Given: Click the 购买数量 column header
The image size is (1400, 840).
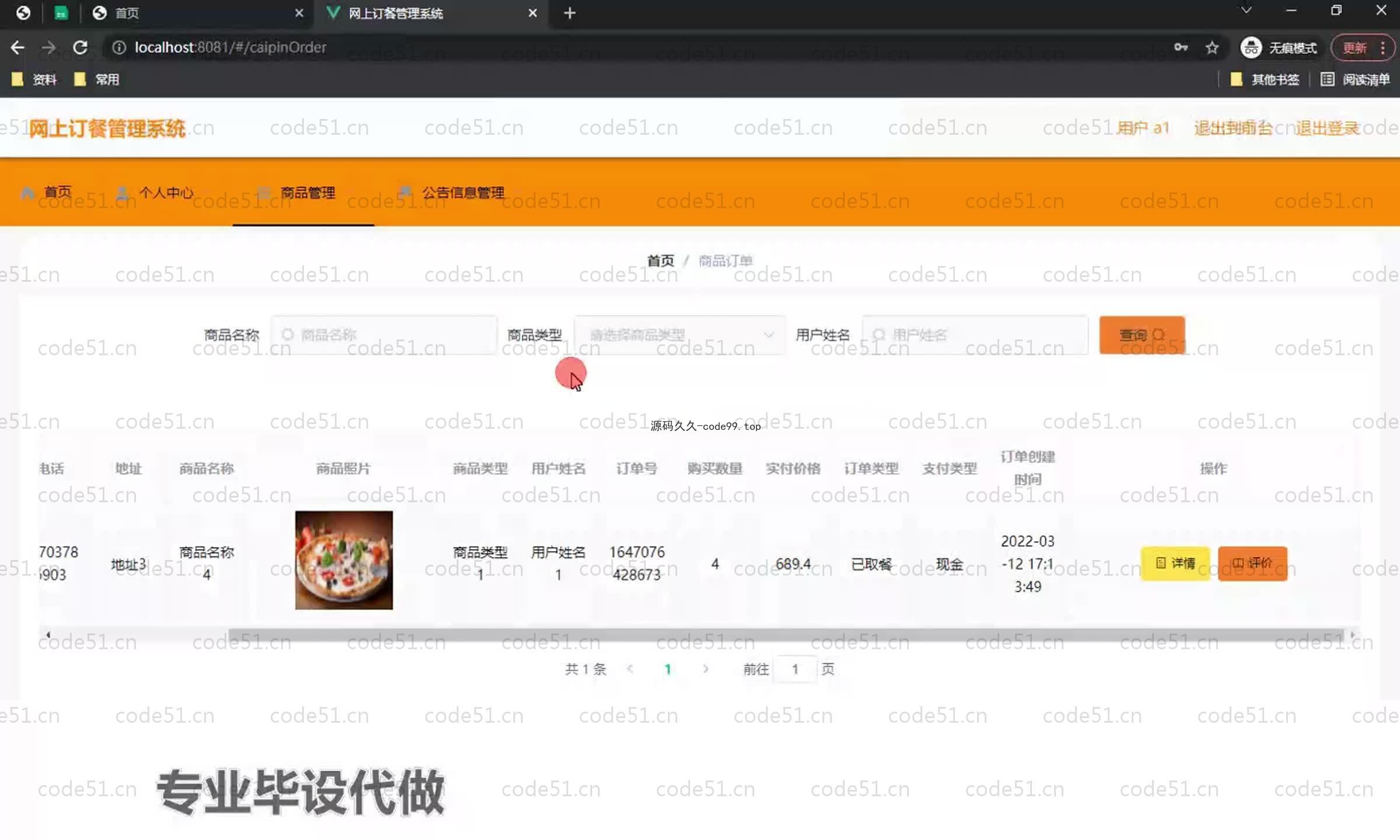Looking at the screenshot, I should pyautogui.click(x=715, y=468).
